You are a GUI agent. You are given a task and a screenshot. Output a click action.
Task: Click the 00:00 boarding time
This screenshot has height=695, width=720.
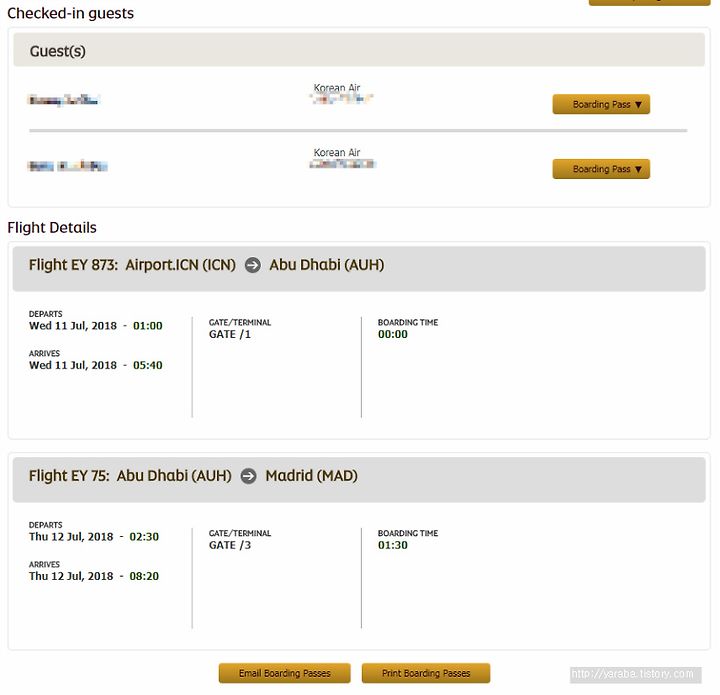pos(393,334)
